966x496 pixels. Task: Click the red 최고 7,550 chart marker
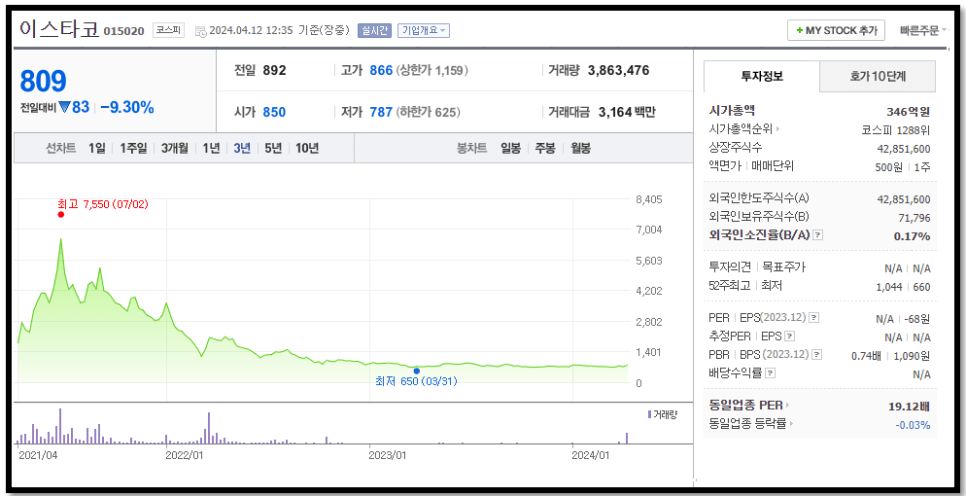(60, 214)
